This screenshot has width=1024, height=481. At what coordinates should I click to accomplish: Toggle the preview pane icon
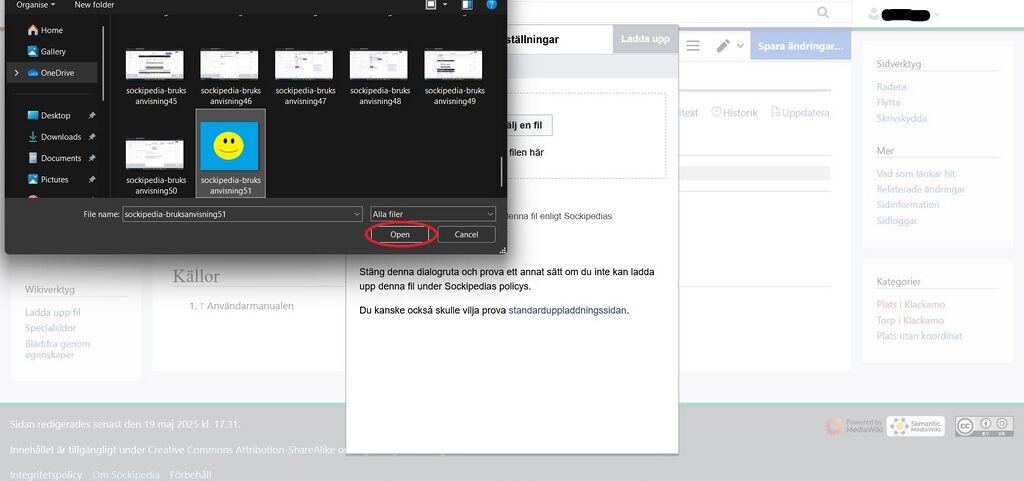(467, 5)
